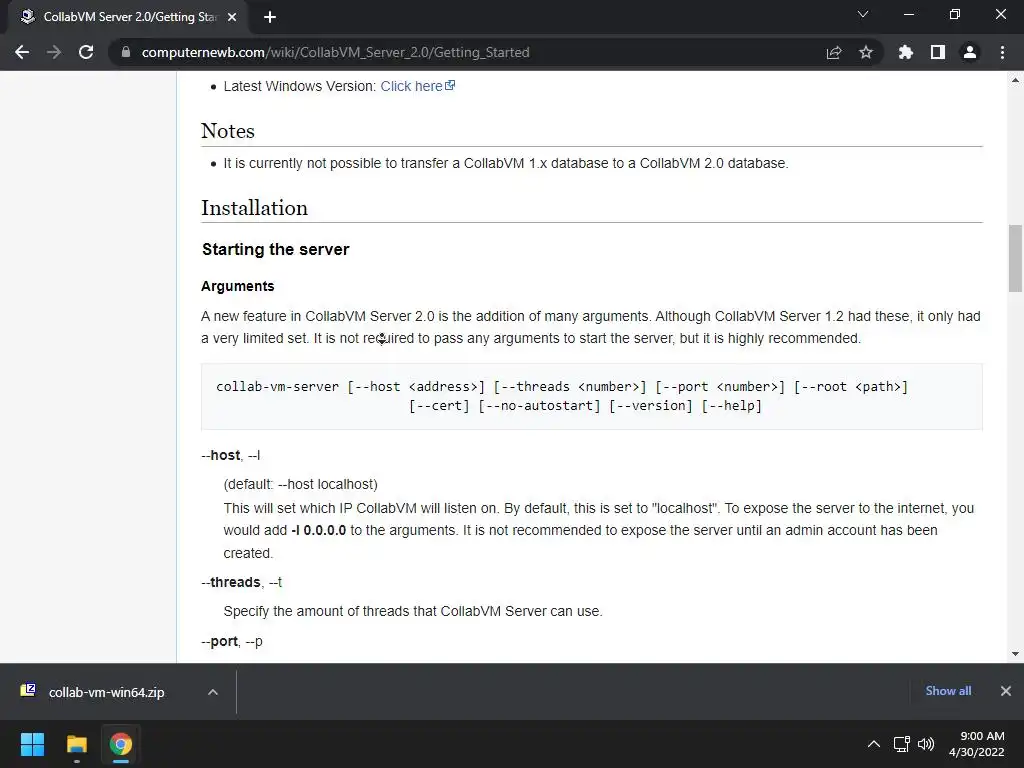
Task: Click the scrollbar down arrow
Action: 1015,654
